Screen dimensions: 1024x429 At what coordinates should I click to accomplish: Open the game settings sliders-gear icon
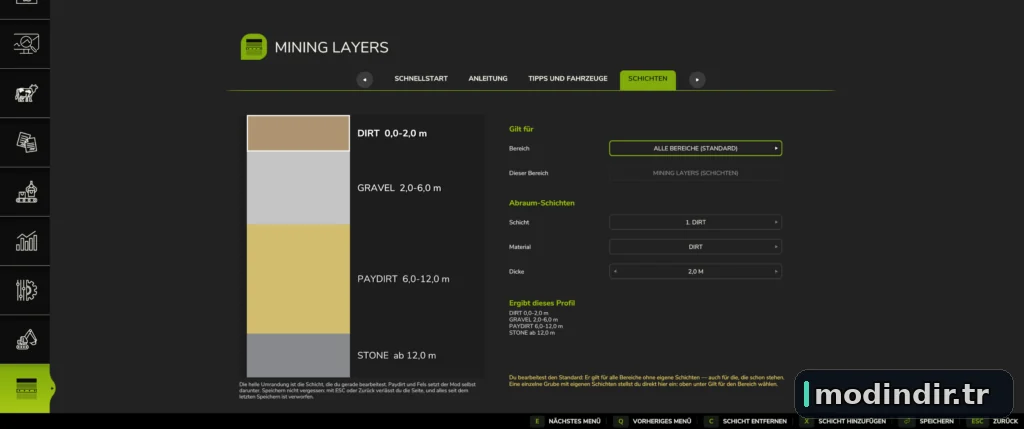(25, 290)
